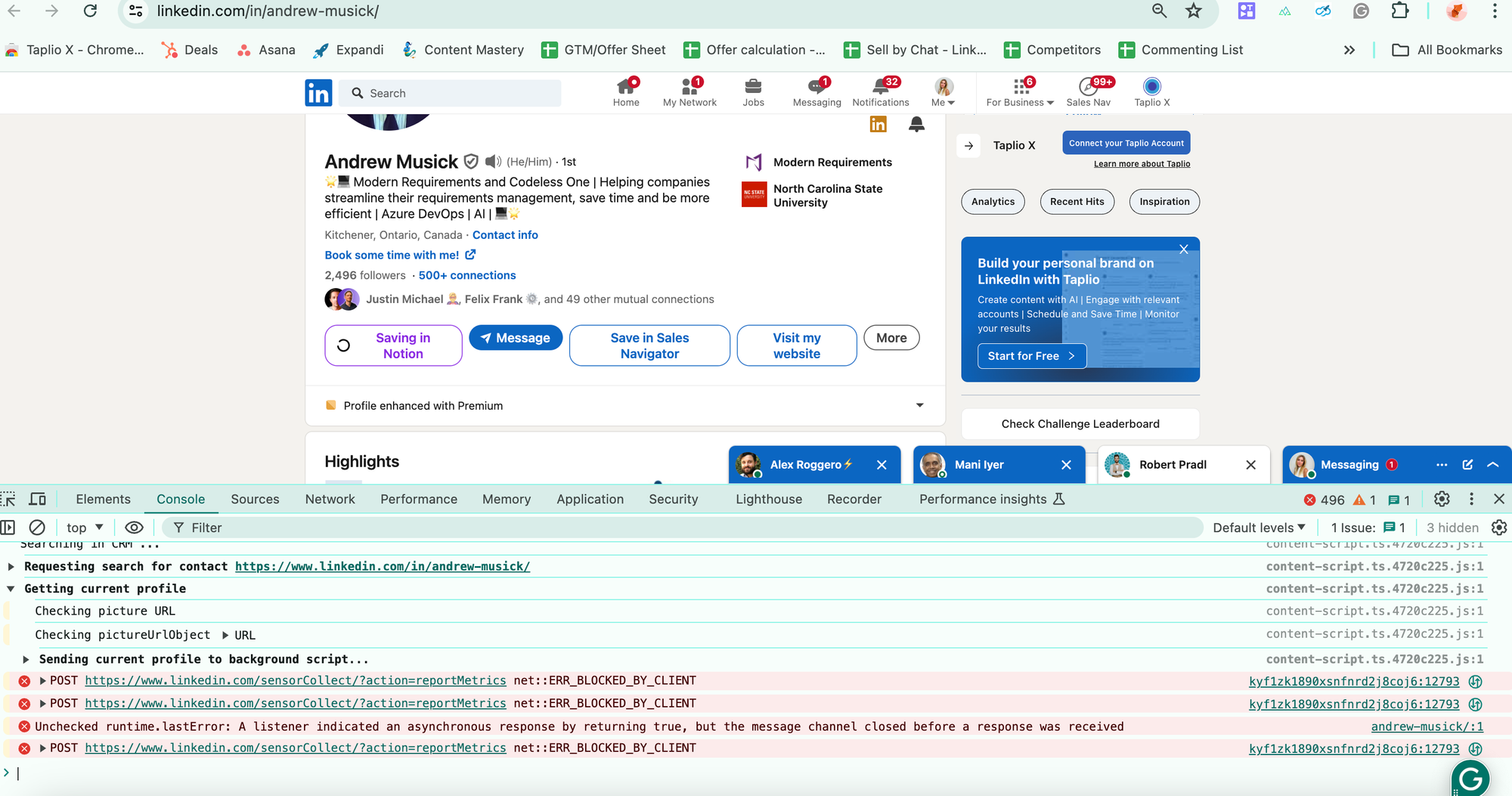Open DevTools customize three-dot menu
Viewport: 1512px width, 796px height.
pyautogui.click(x=1471, y=499)
